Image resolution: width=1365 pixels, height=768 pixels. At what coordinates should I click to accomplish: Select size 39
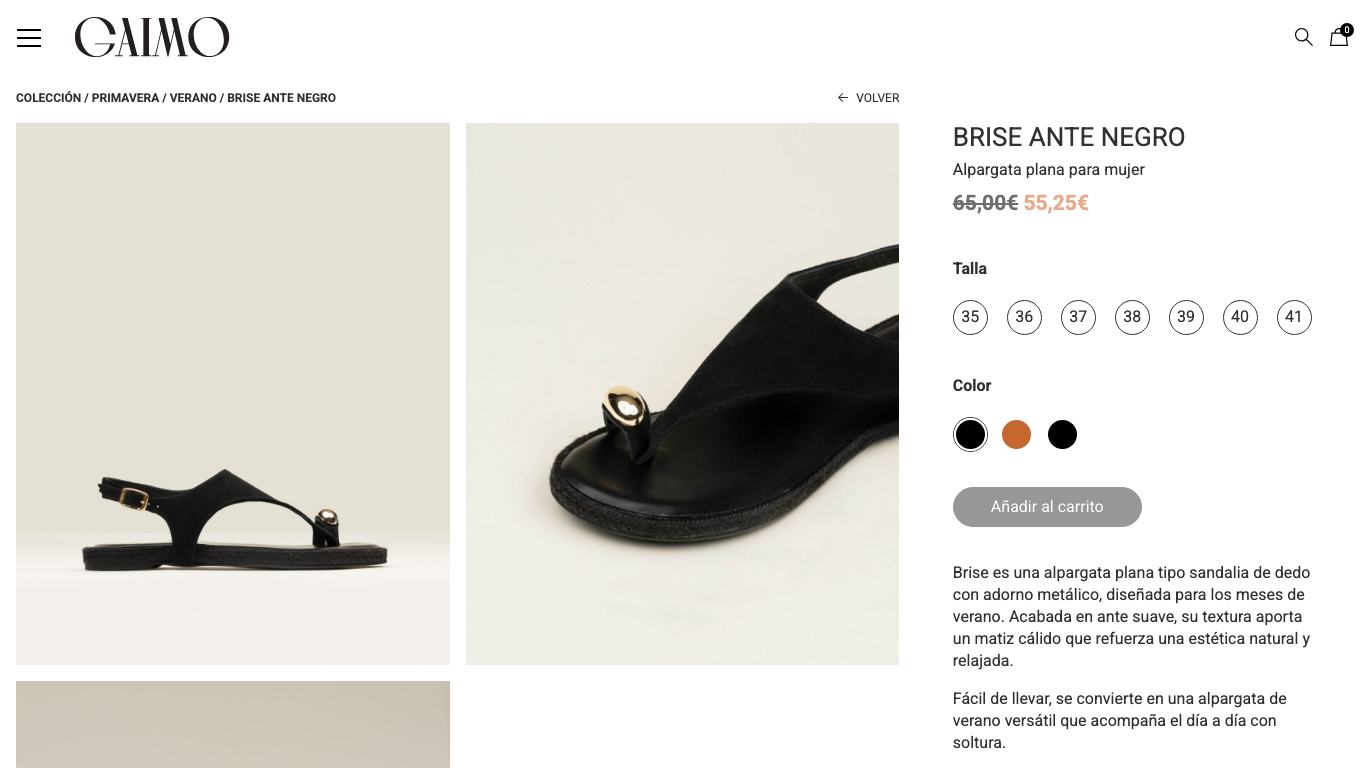[x=1186, y=317]
